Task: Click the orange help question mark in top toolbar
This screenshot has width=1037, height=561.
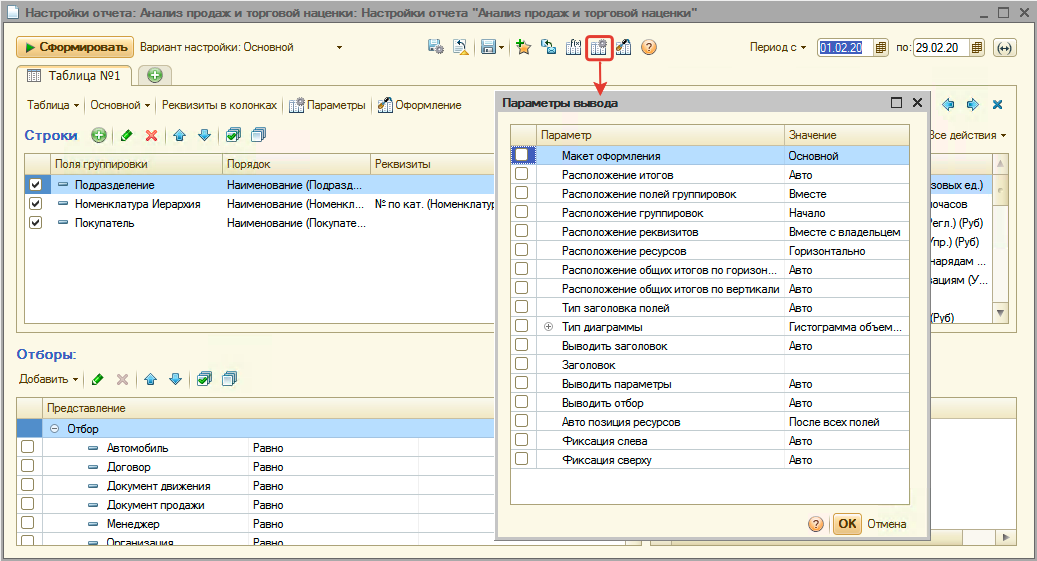Action: tap(649, 47)
